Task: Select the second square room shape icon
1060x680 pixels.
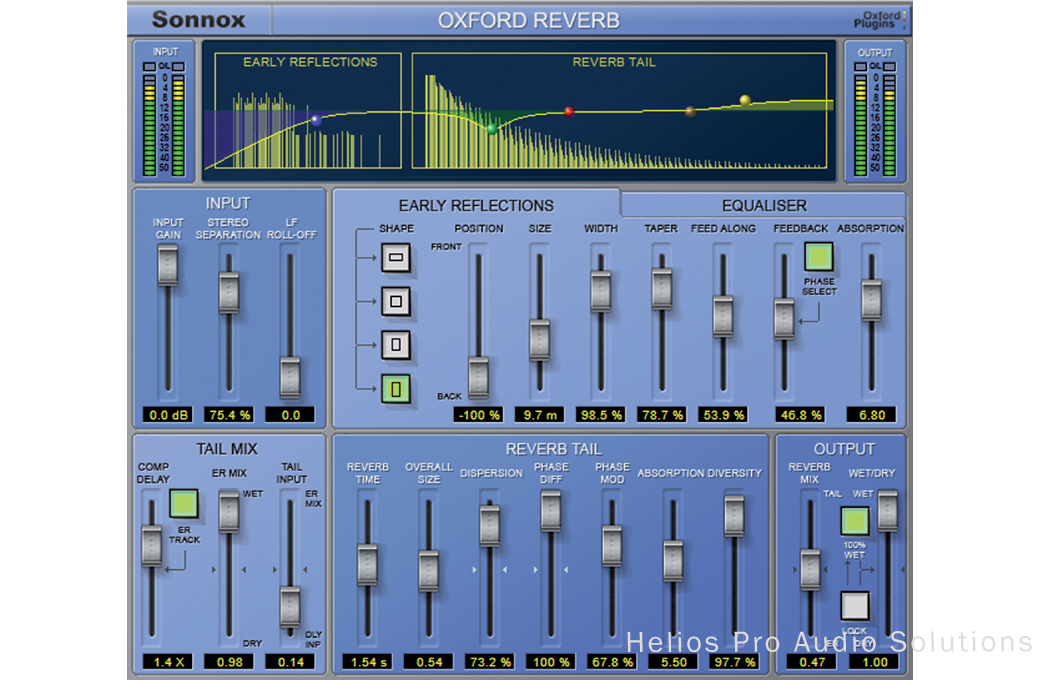Action: point(395,301)
